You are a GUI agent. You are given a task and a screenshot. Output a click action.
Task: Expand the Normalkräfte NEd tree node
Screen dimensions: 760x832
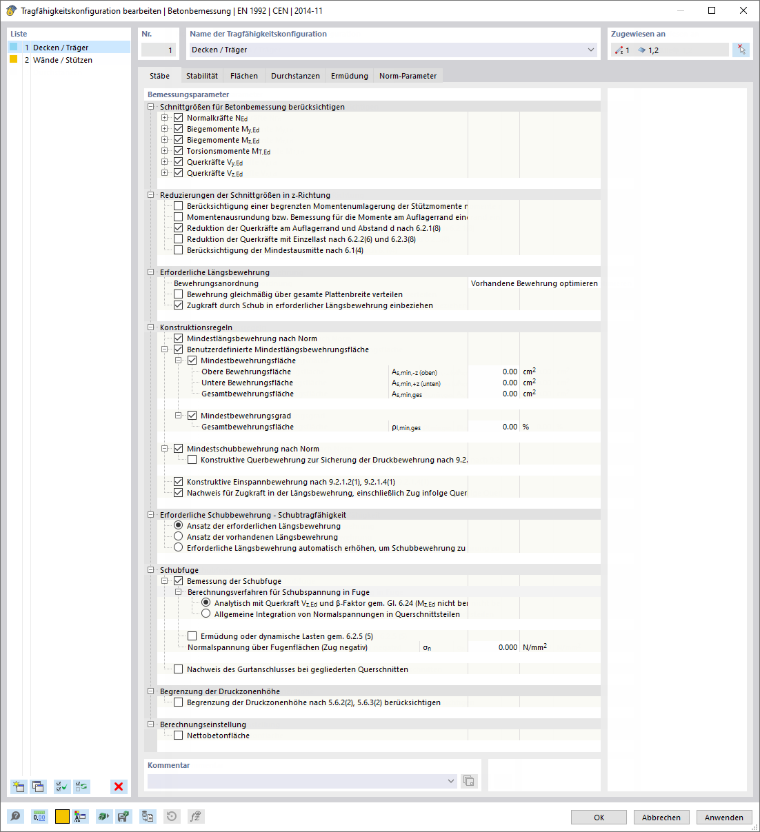point(165,118)
